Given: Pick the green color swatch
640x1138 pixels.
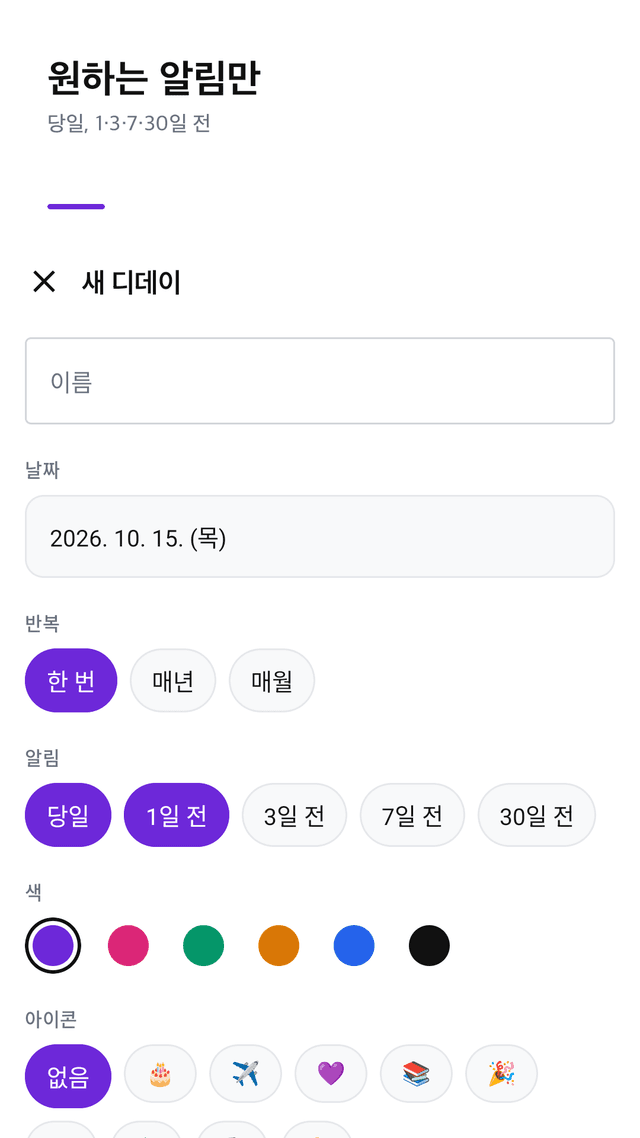Looking at the screenshot, I should (x=203, y=945).
